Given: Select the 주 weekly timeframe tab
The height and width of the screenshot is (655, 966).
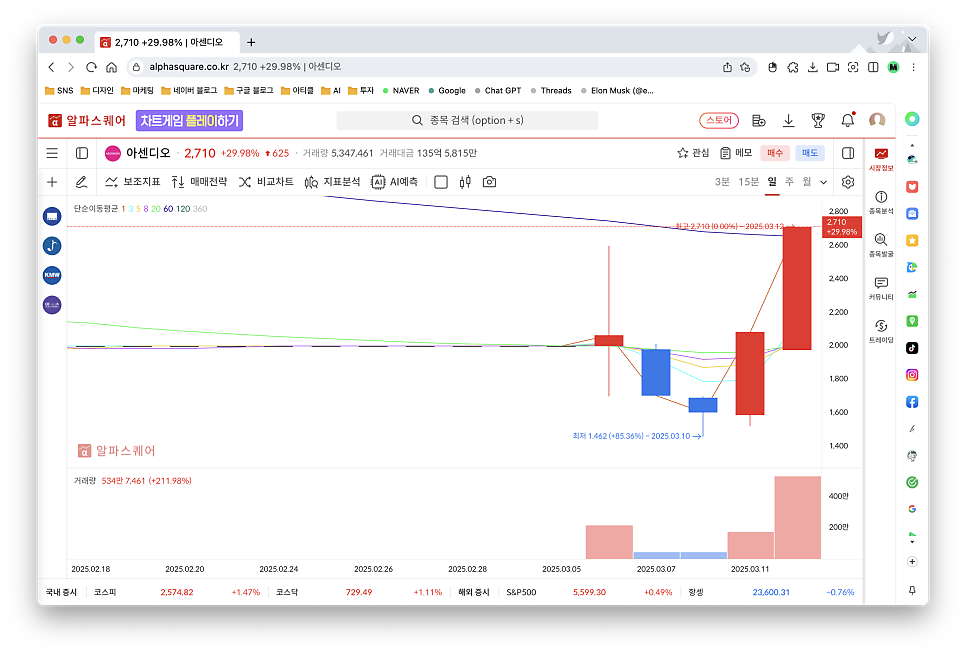Looking at the screenshot, I should coord(789,182).
